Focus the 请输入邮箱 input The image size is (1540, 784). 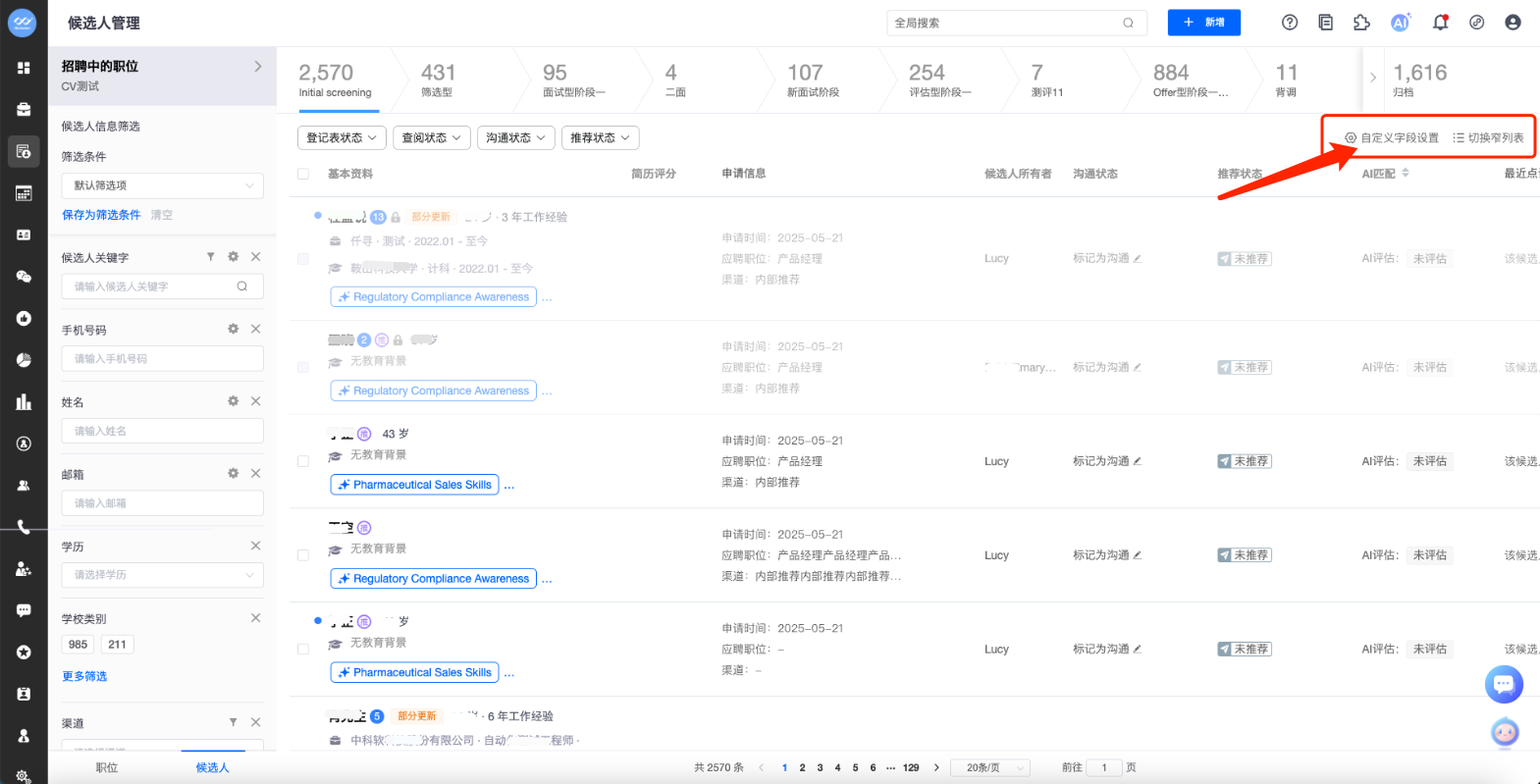click(x=163, y=503)
